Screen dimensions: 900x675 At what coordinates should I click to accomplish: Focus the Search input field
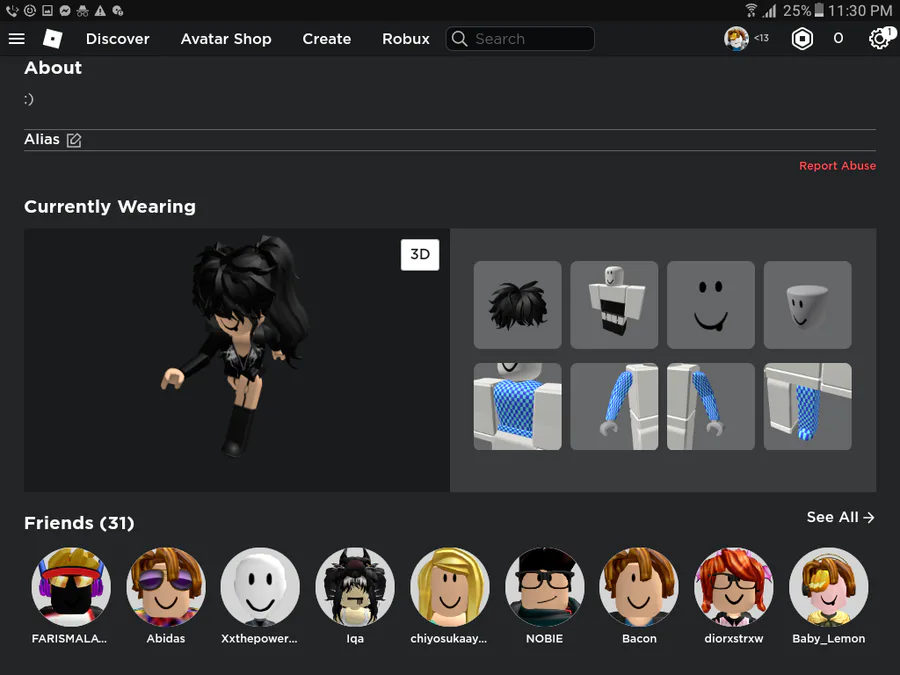520,38
